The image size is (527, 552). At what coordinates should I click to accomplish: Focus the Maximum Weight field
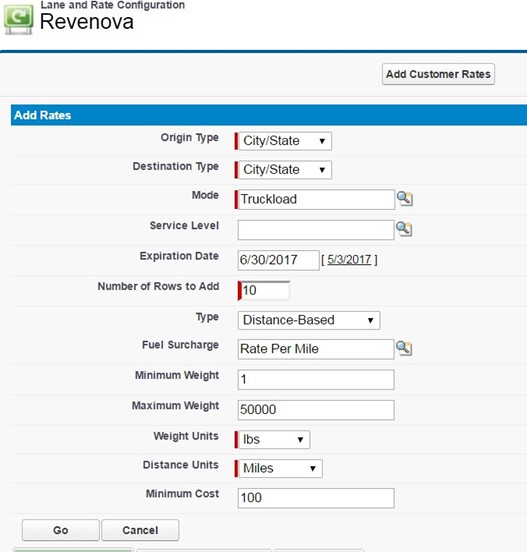point(316,410)
